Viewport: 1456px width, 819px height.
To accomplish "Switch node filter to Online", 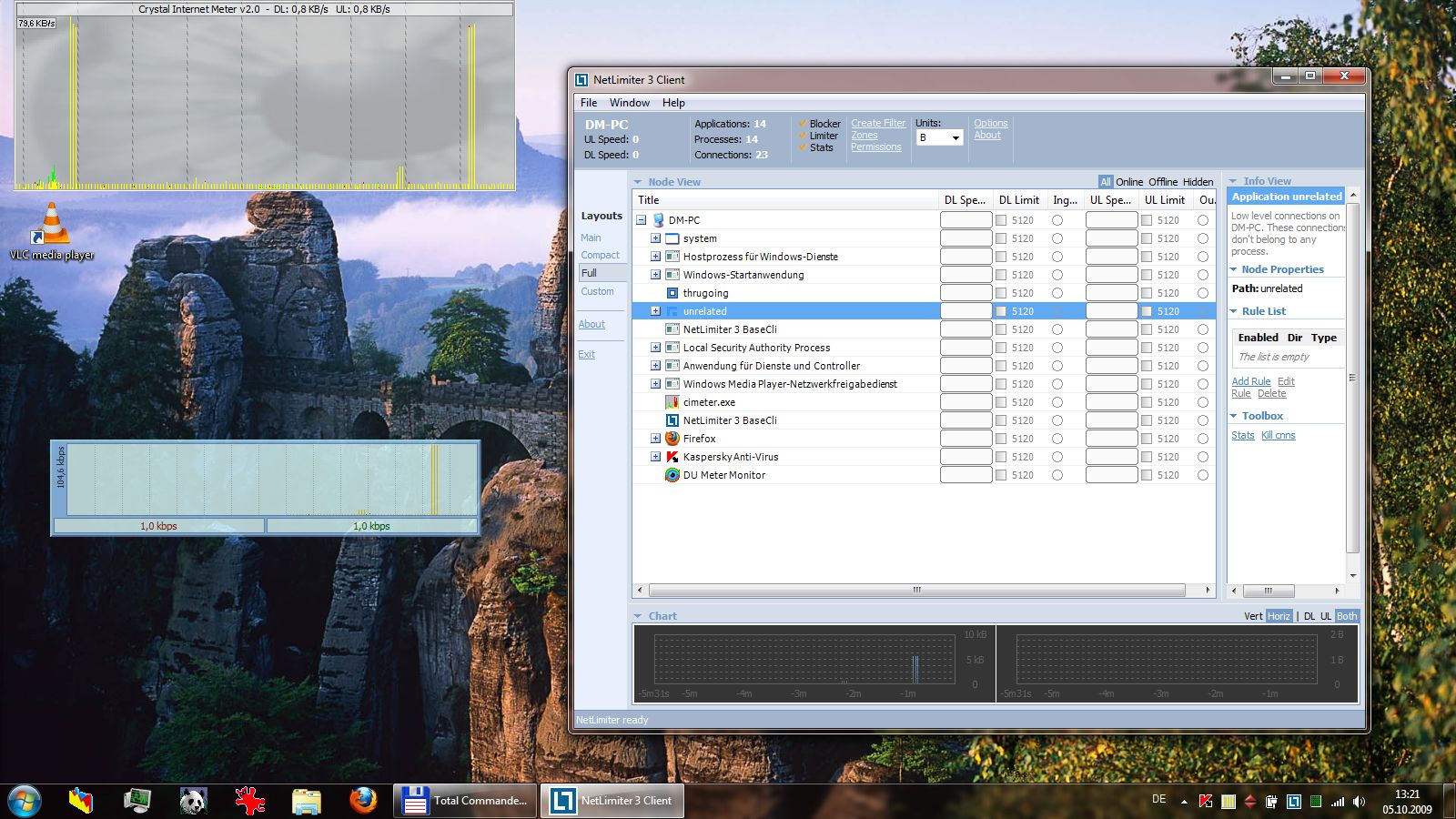I will click(x=1129, y=182).
